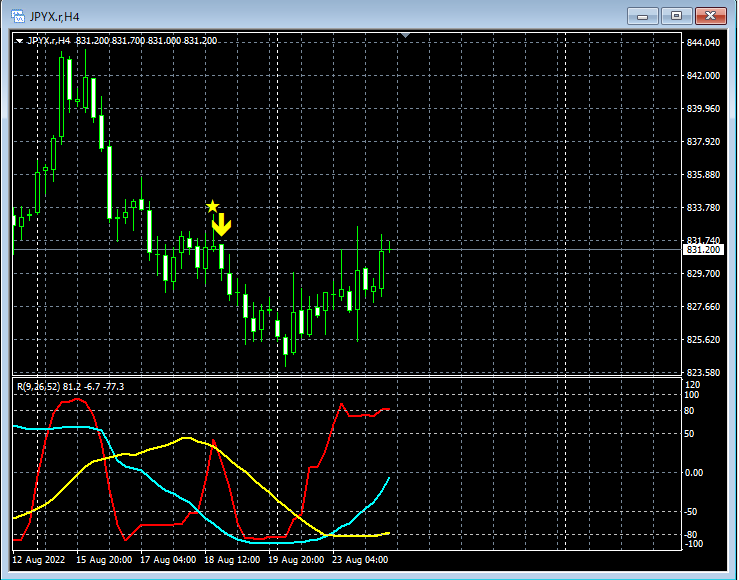Viewport: 739px width, 580px height.
Task: Click the 823.580 price scale label
Action: [x=703, y=373]
